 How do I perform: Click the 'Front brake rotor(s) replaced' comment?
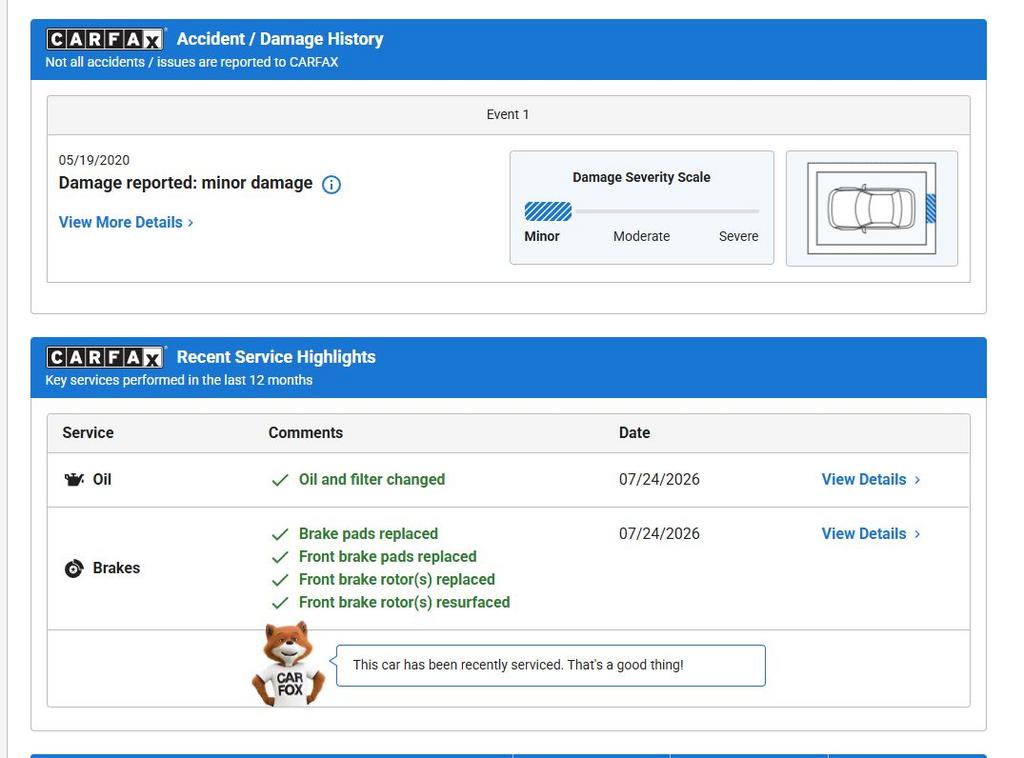point(397,580)
